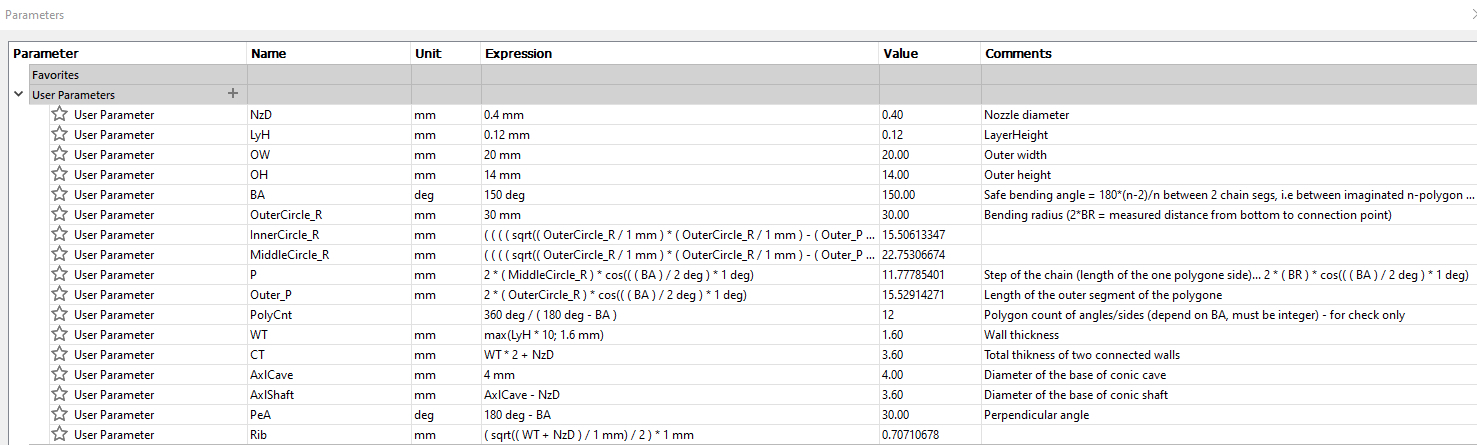Click the favorite star for WT parameter

tap(60, 334)
